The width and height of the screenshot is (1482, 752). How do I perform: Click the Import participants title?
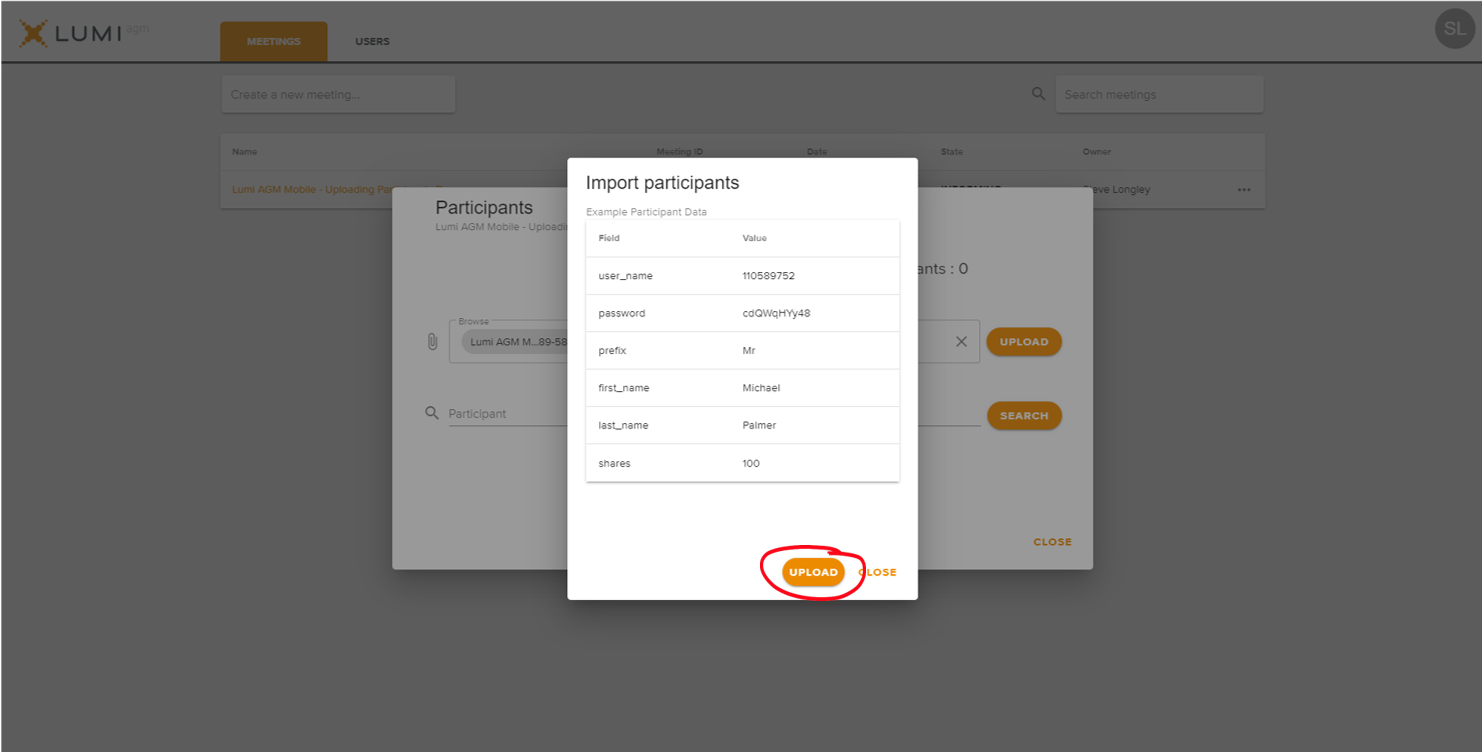[x=662, y=183]
